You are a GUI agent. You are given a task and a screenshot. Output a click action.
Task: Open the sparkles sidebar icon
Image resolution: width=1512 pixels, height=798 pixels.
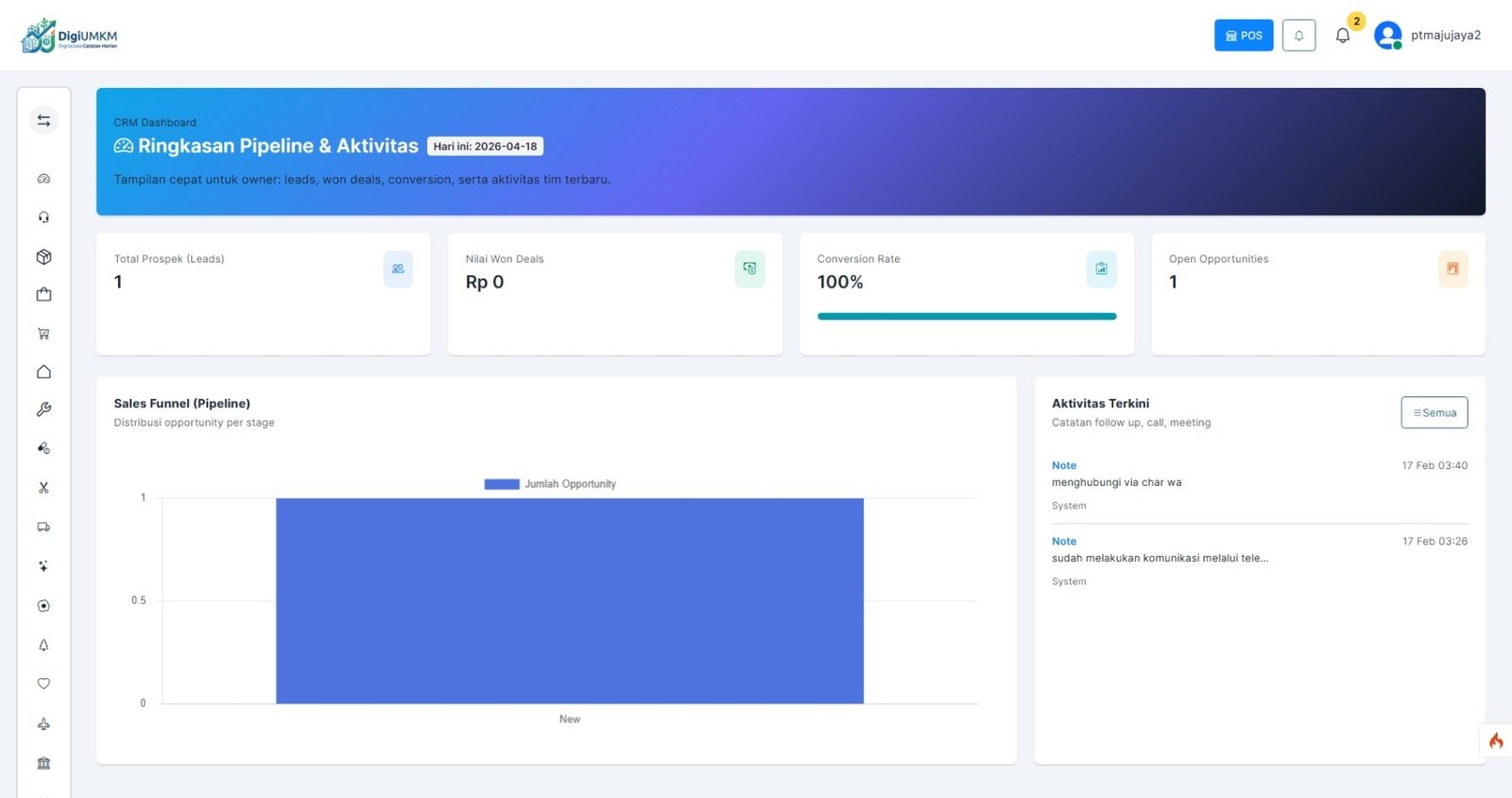43,566
